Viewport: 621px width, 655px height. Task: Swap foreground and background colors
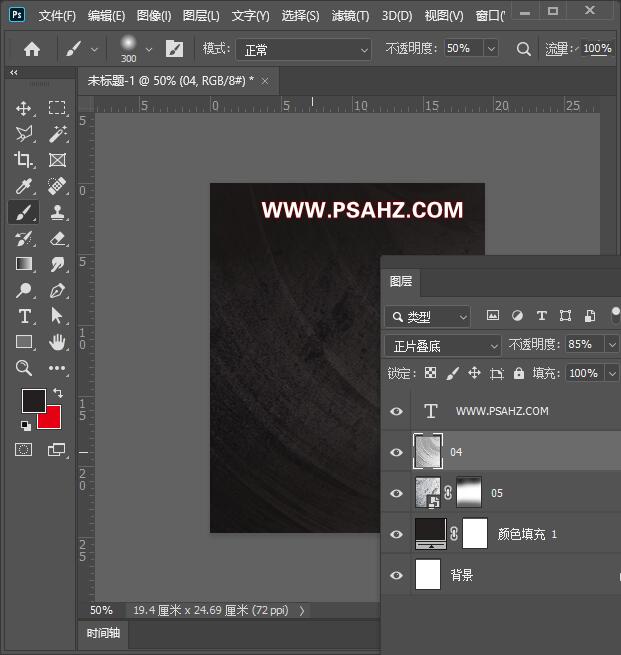pos(58,393)
